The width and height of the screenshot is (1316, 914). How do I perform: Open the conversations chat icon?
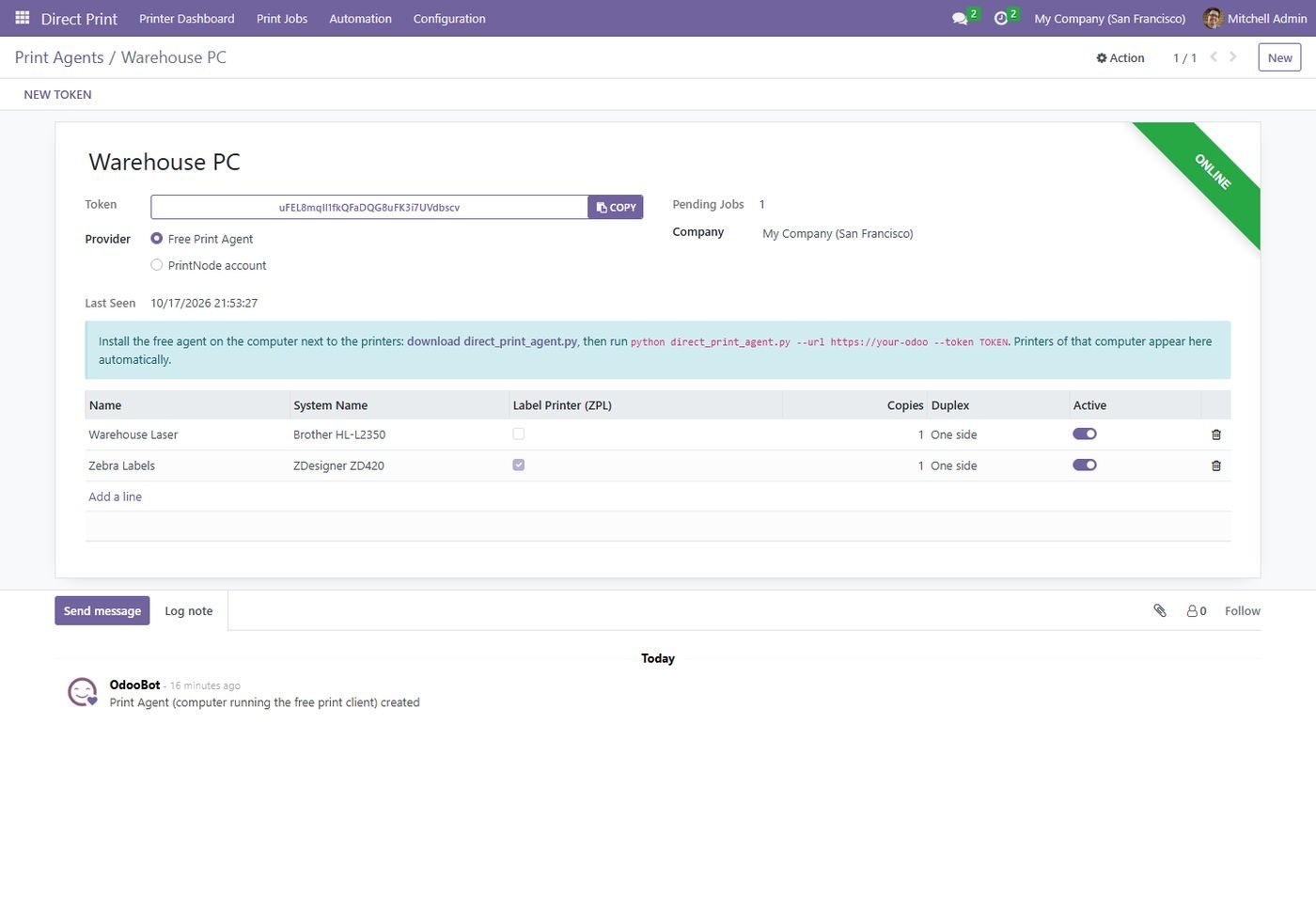960,18
